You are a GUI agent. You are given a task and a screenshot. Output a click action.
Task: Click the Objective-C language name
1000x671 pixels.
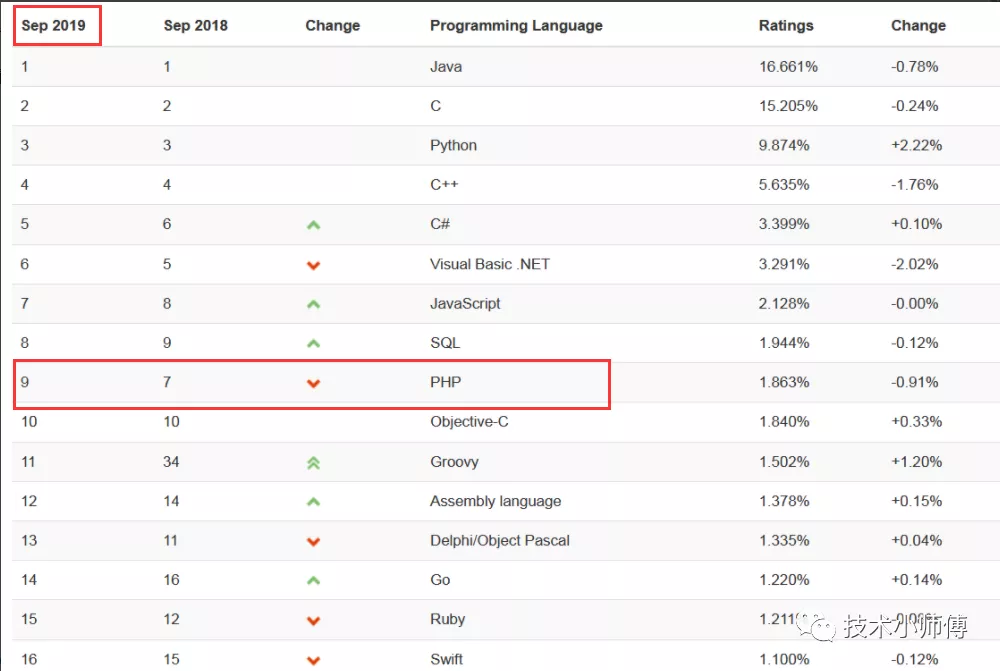(x=469, y=421)
